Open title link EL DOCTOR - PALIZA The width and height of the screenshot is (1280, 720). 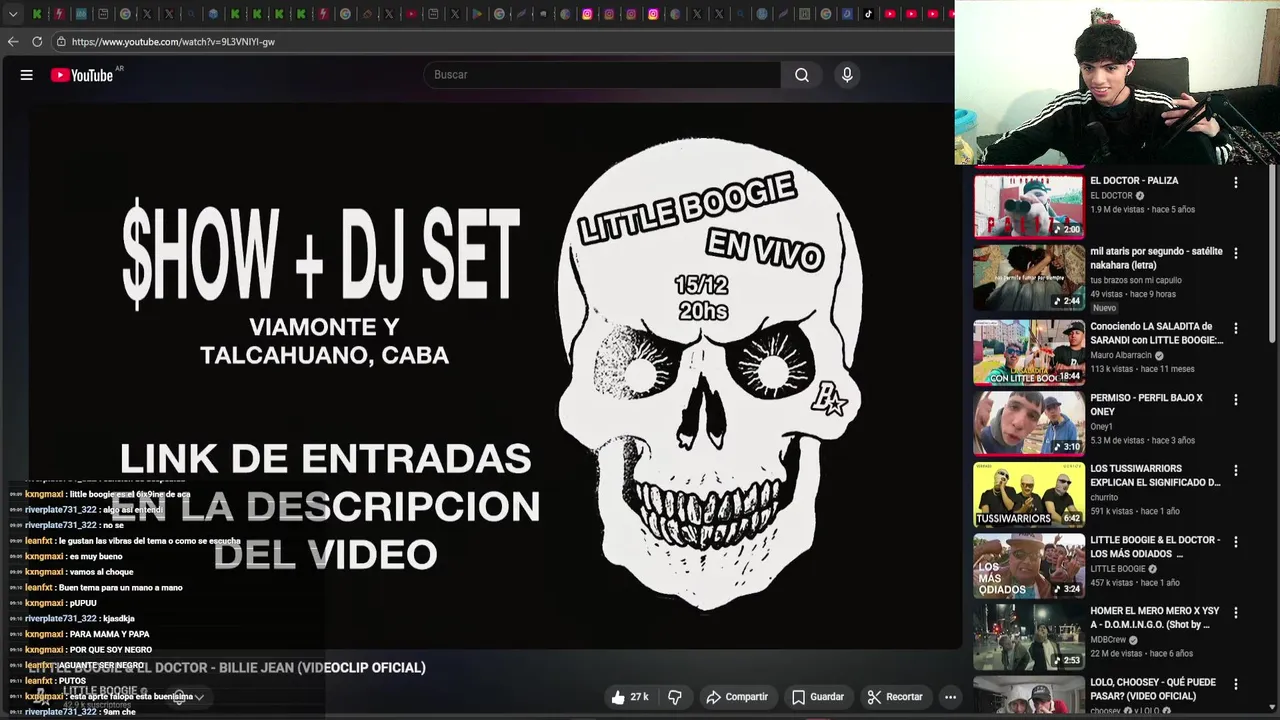click(x=1134, y=181)
